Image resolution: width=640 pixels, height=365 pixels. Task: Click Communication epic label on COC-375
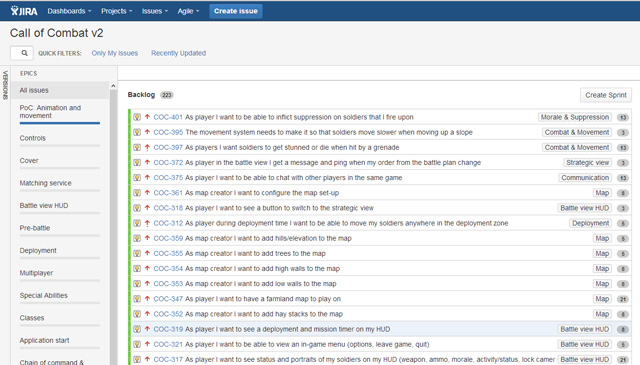[585, 178]
